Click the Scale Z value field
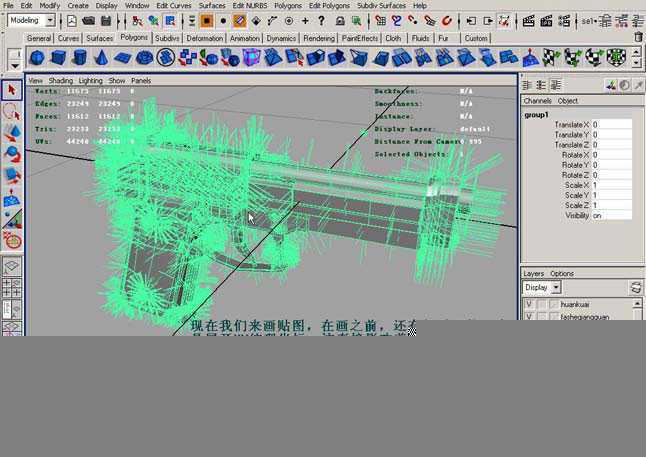646x457 pixels. (x=611, y=205)
